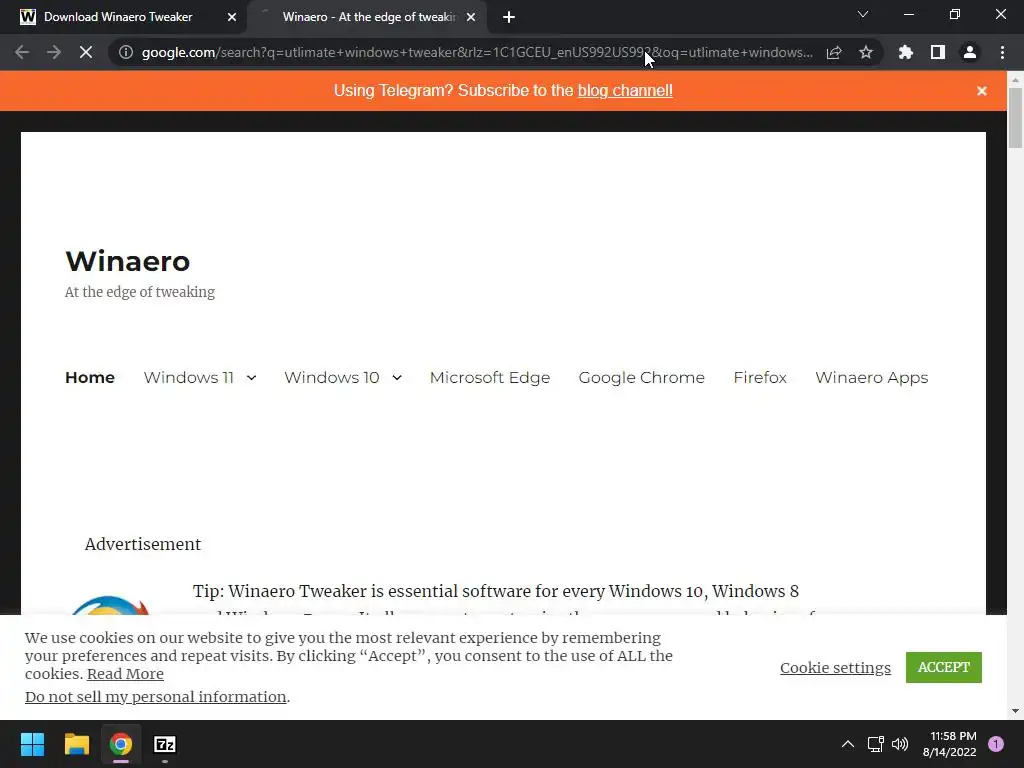Open the Chrome tab search chevron
This screenshot has height=768, width=1024.
click(863, 14)
